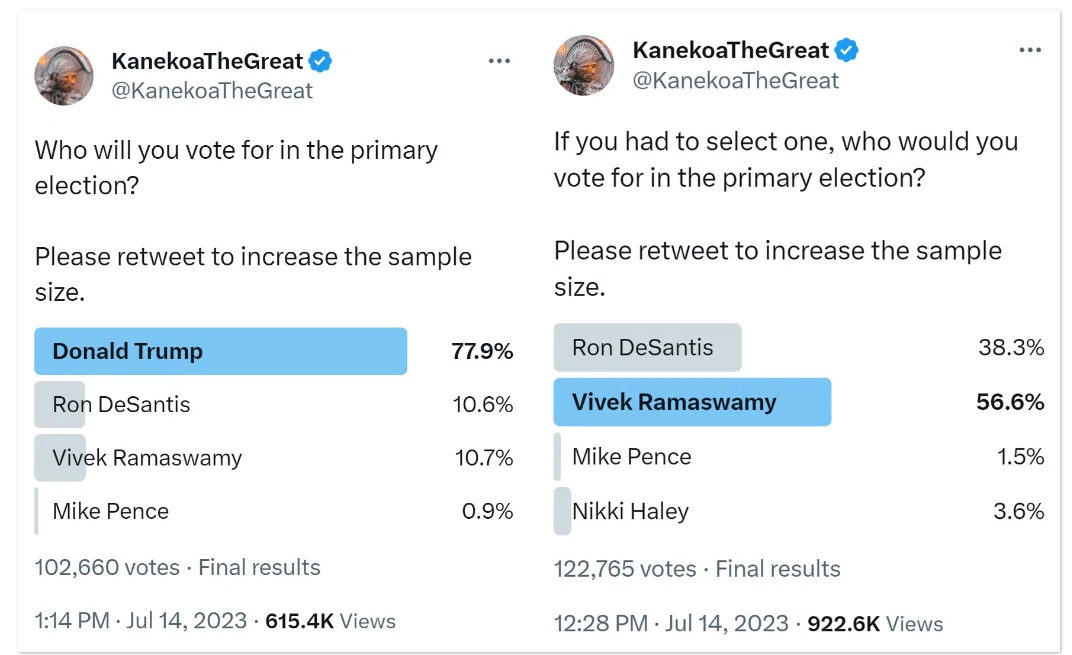This screenshot has width=1072, height=655.
Task: Select the Nikki Haley poll option
Action: point(799,511)
